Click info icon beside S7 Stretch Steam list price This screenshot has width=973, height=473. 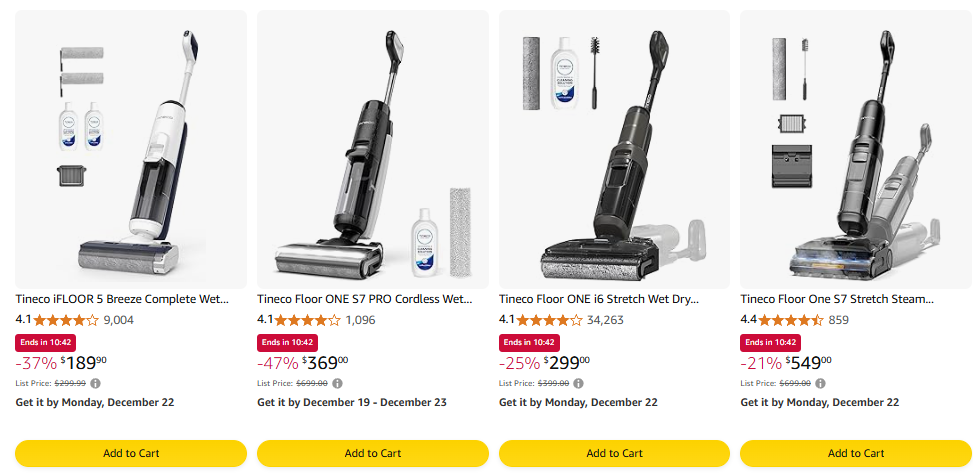tap(821, 383)
